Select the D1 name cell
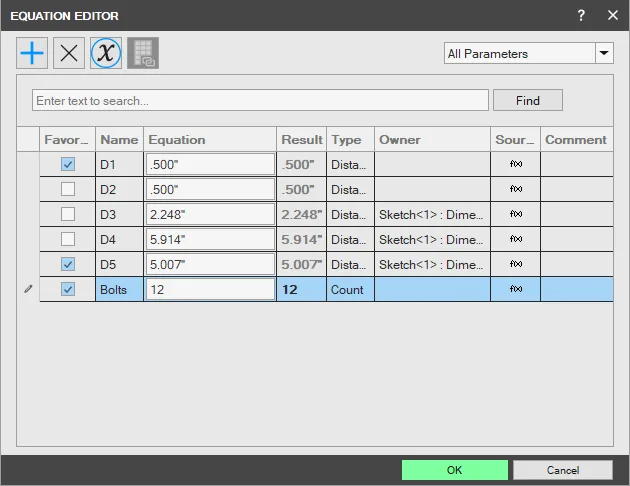Image resolution: width=630 pixels, height=486 pixels. click(x=119, y=164)
